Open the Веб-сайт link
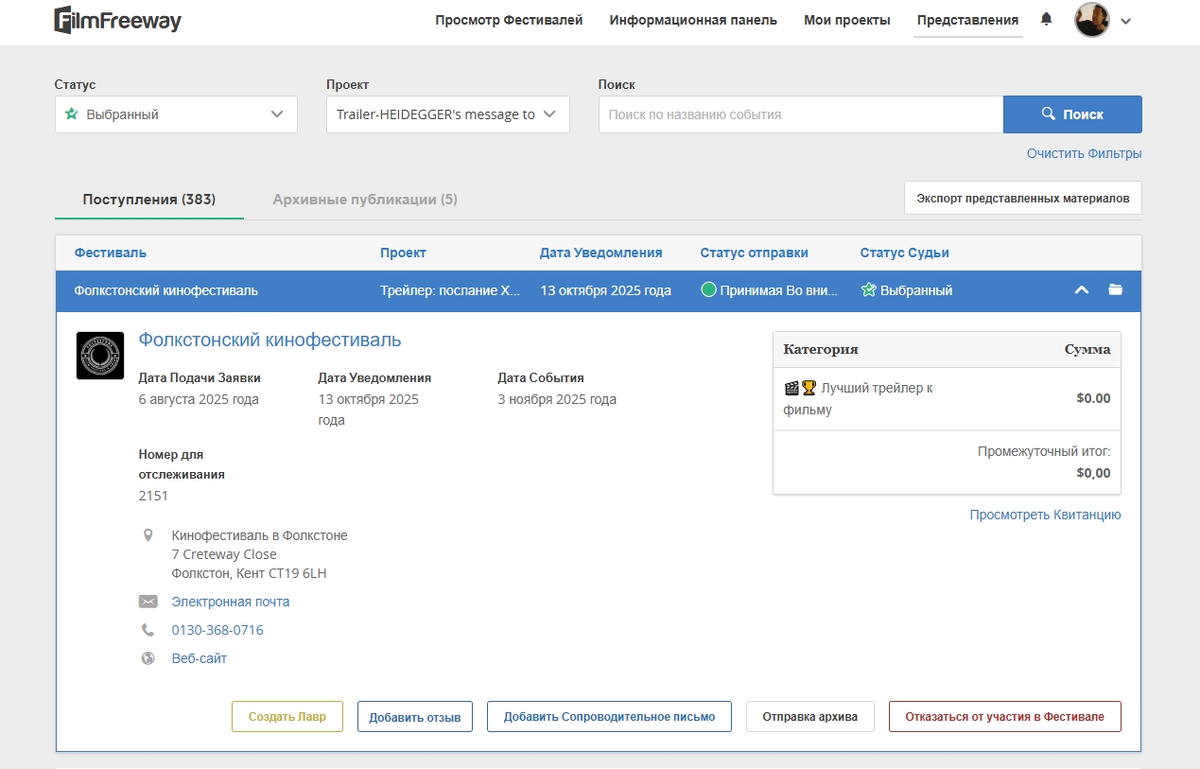This screenshot has width=1200, height=769. (x=199, y=658)
